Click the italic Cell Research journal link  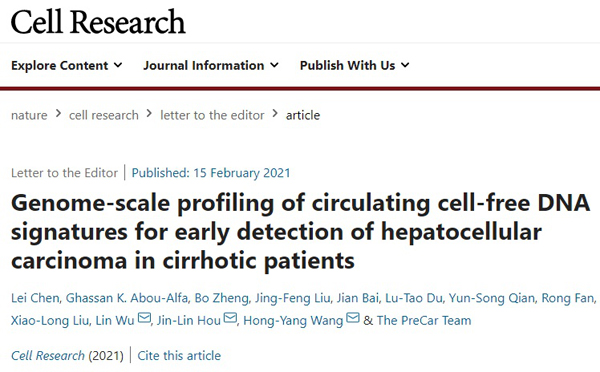pos(48,356)
